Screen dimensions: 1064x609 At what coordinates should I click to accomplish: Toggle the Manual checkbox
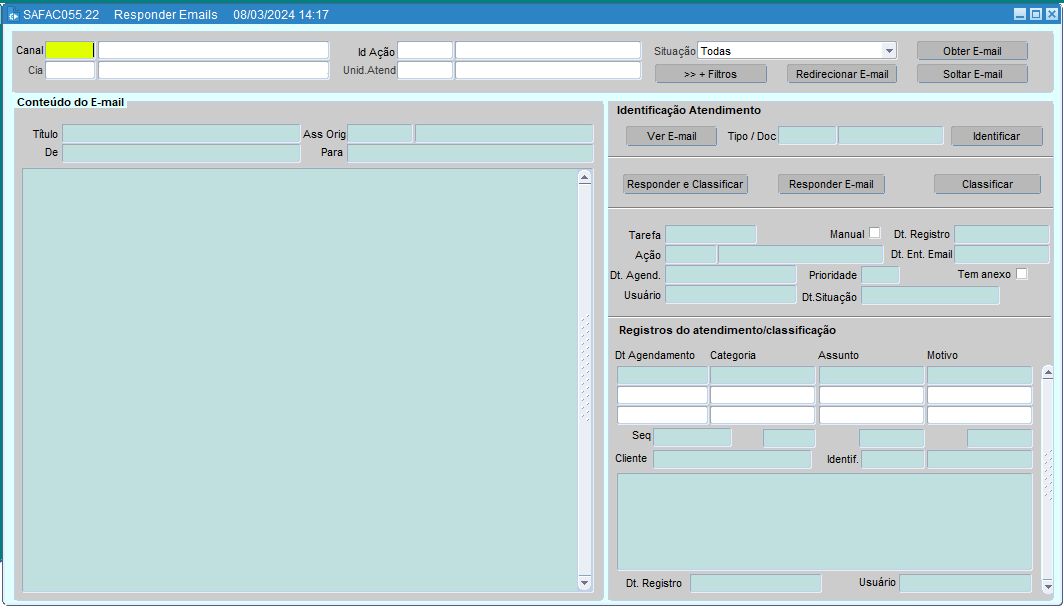click(x=875, y=233)
